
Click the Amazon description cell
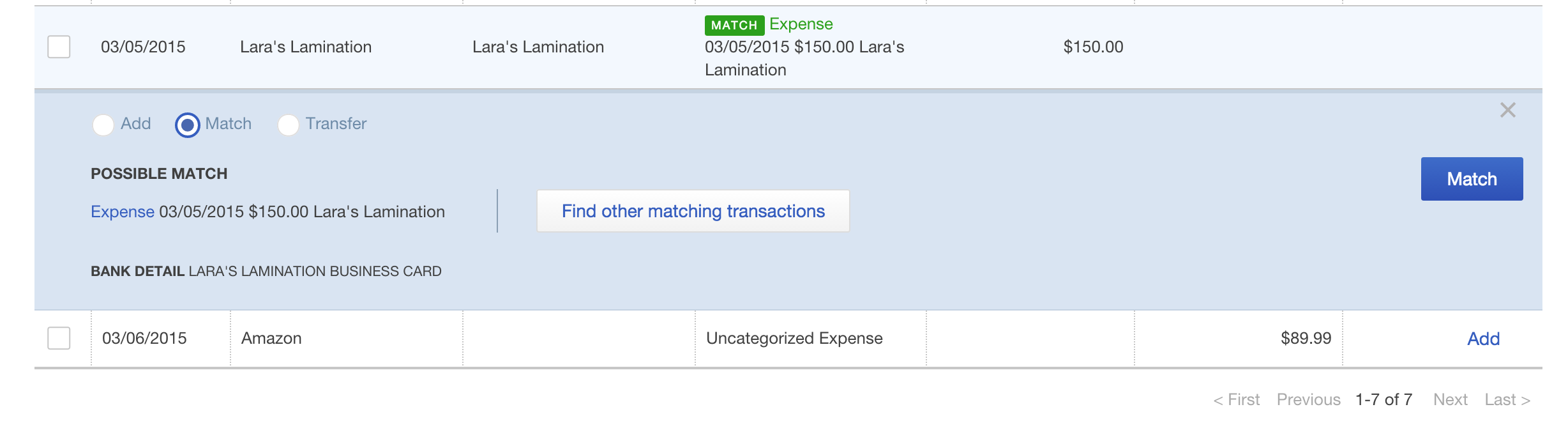tap(271, 338)
